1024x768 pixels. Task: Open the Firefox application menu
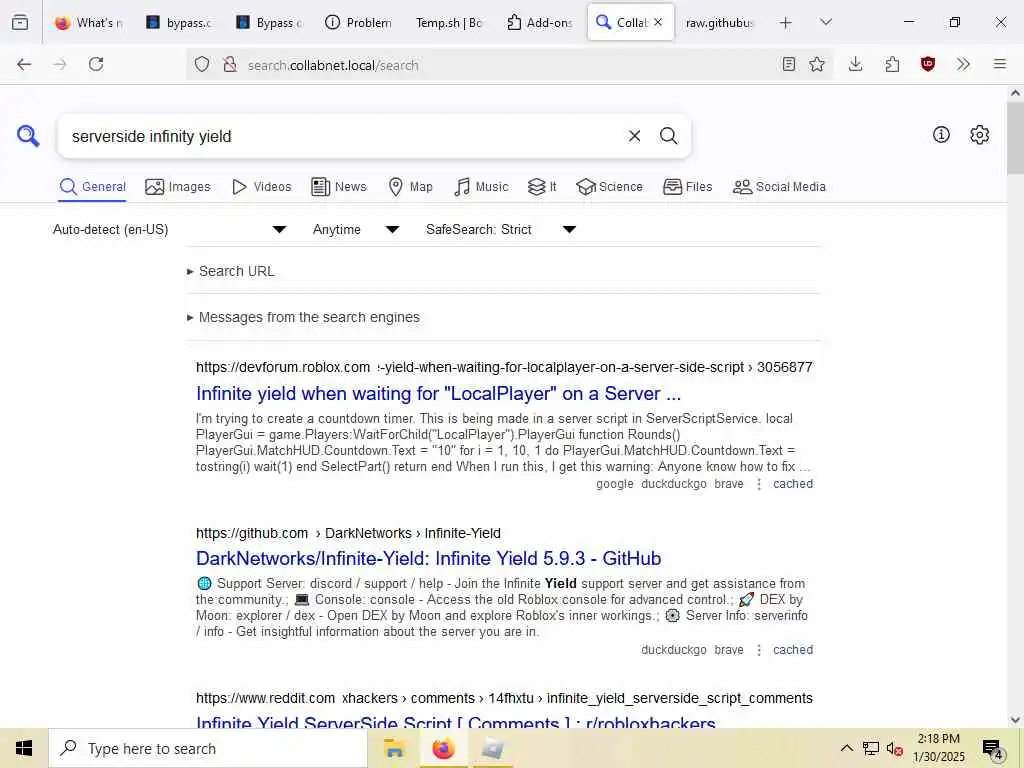click(1000, 64)
